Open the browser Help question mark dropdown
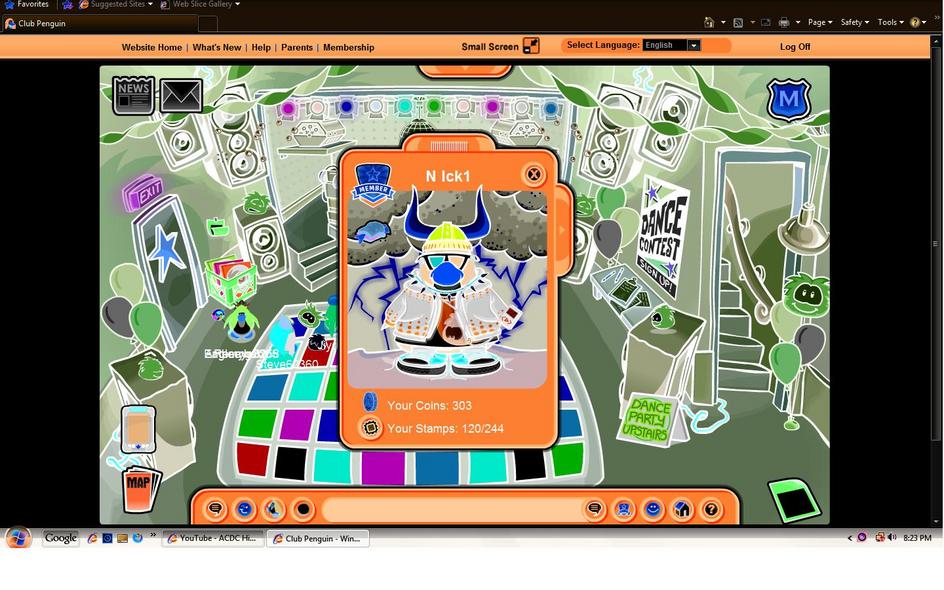The image size is (944, 590). pos(918,22)
